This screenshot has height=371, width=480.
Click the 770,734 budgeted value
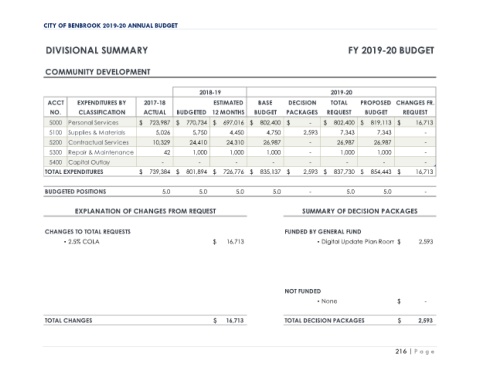coord(197,123)
